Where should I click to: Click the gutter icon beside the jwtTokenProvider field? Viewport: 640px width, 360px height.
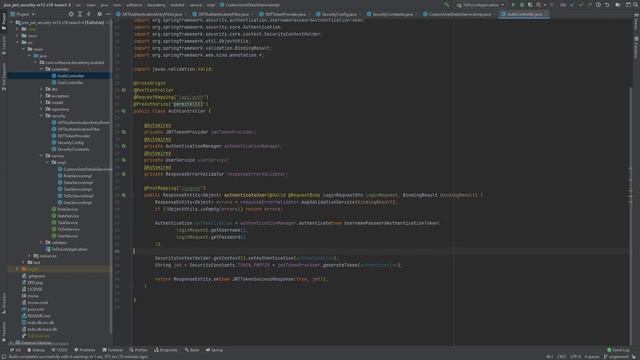tap(124, 132)
